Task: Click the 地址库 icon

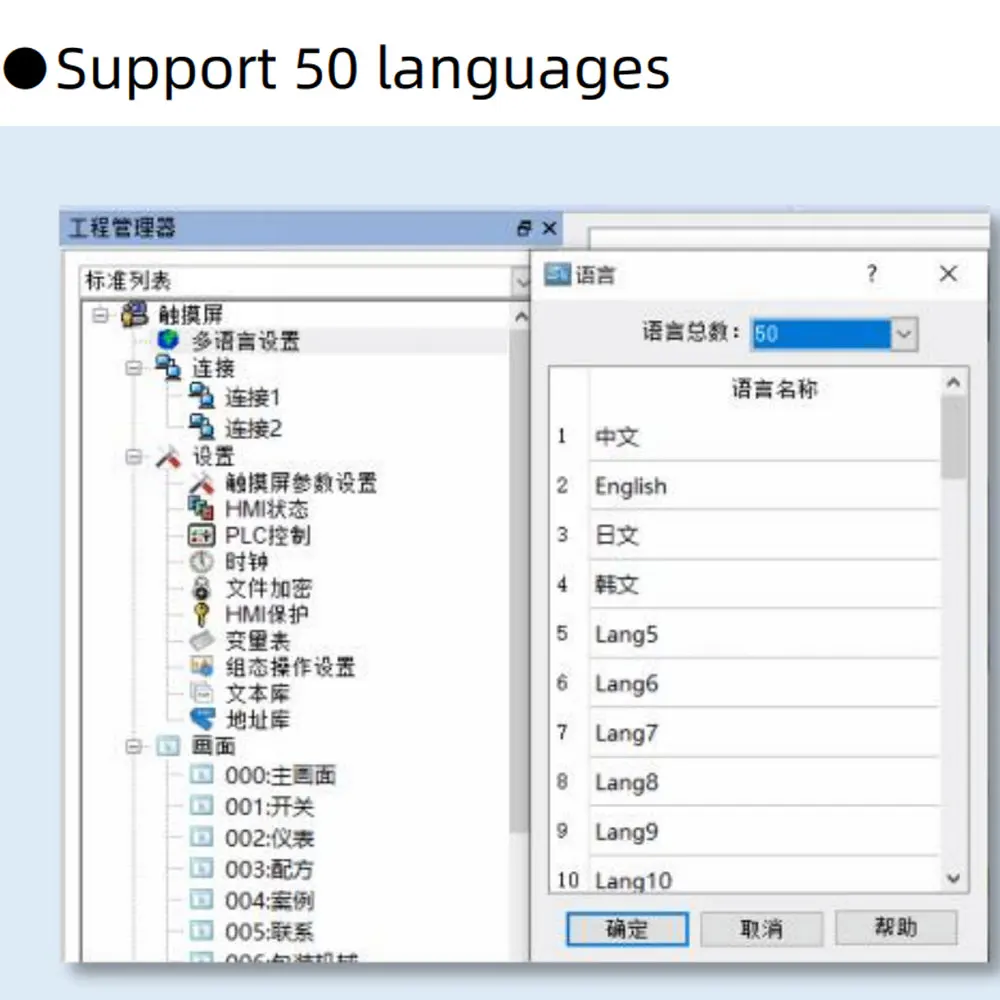Action: click(x=202, y=719)
